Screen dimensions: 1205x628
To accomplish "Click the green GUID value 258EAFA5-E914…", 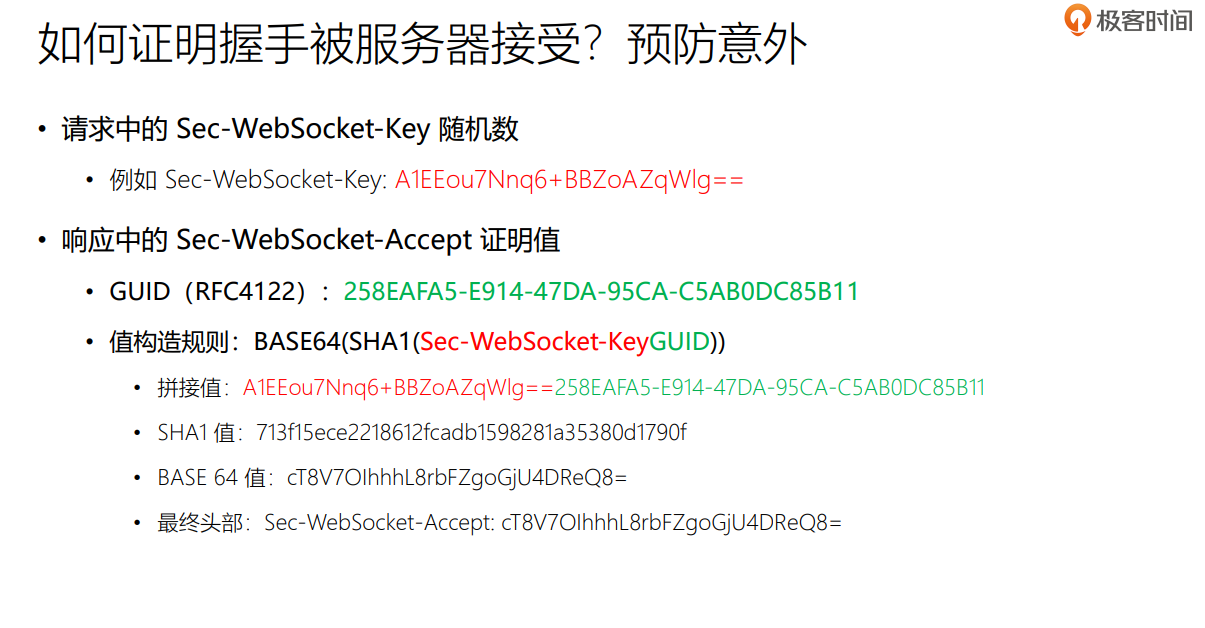I will (600, 292).
